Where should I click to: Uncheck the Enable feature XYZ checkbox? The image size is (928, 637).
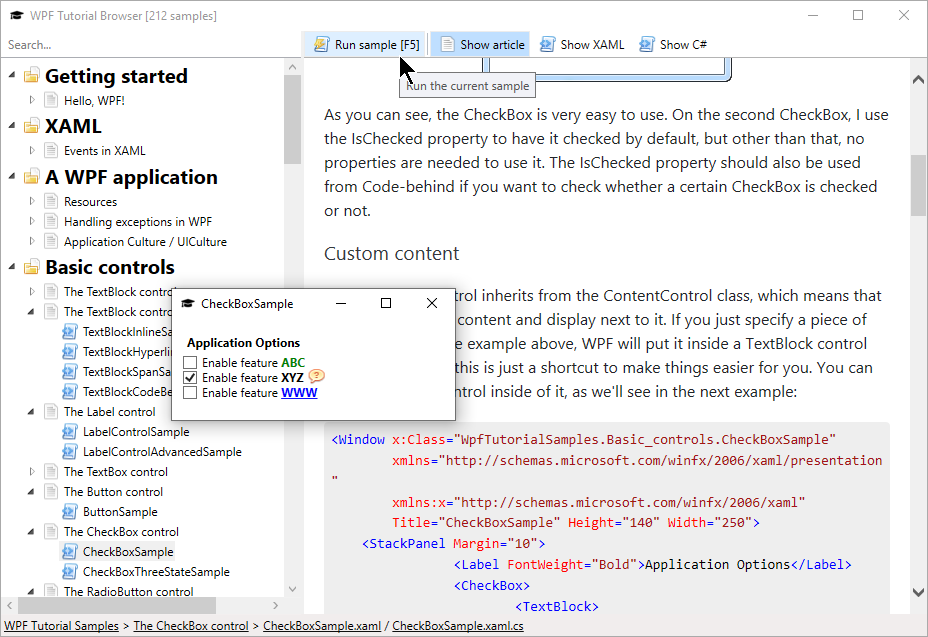[191, 378]
